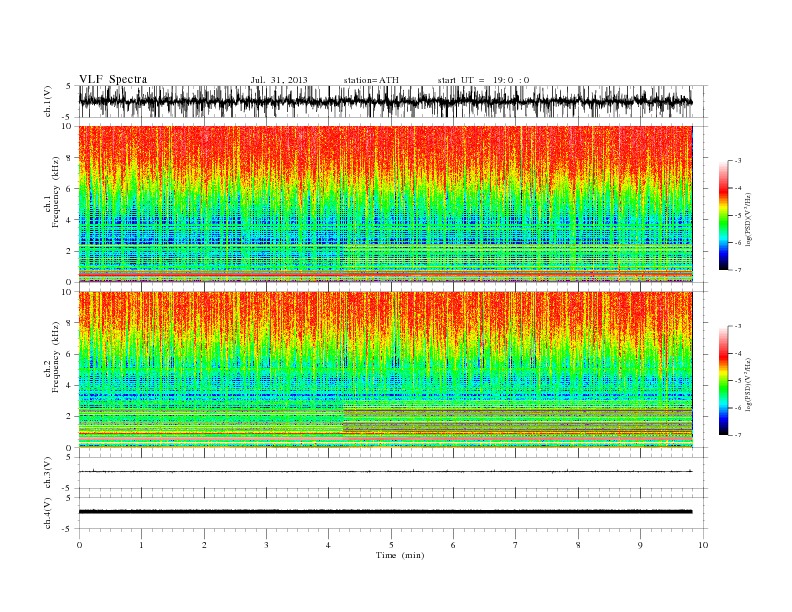Click the "3" tick on the time axis
The image size is (792, 612).
(266, 545)
